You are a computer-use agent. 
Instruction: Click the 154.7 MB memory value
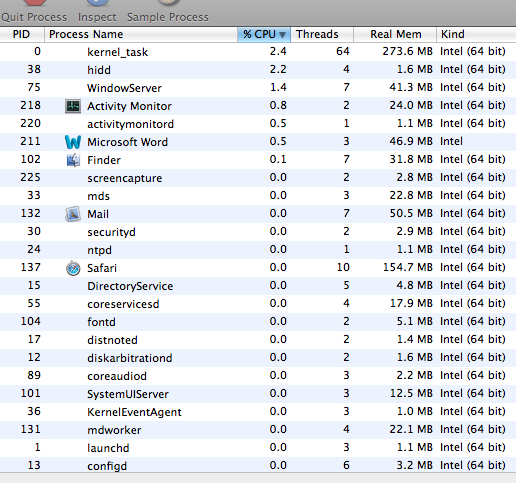[408, 267]
